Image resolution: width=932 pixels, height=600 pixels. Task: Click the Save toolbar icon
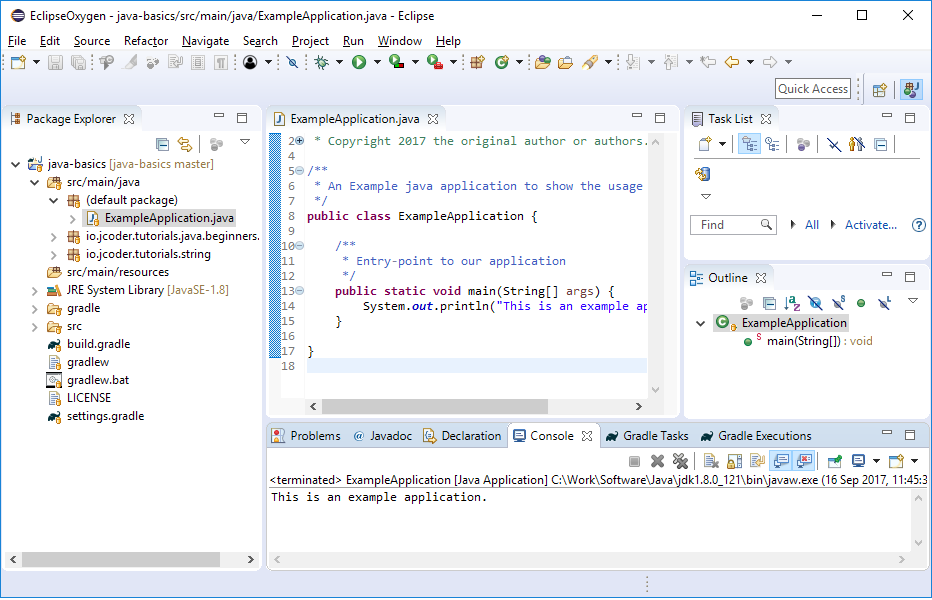(x=55, y=62)
